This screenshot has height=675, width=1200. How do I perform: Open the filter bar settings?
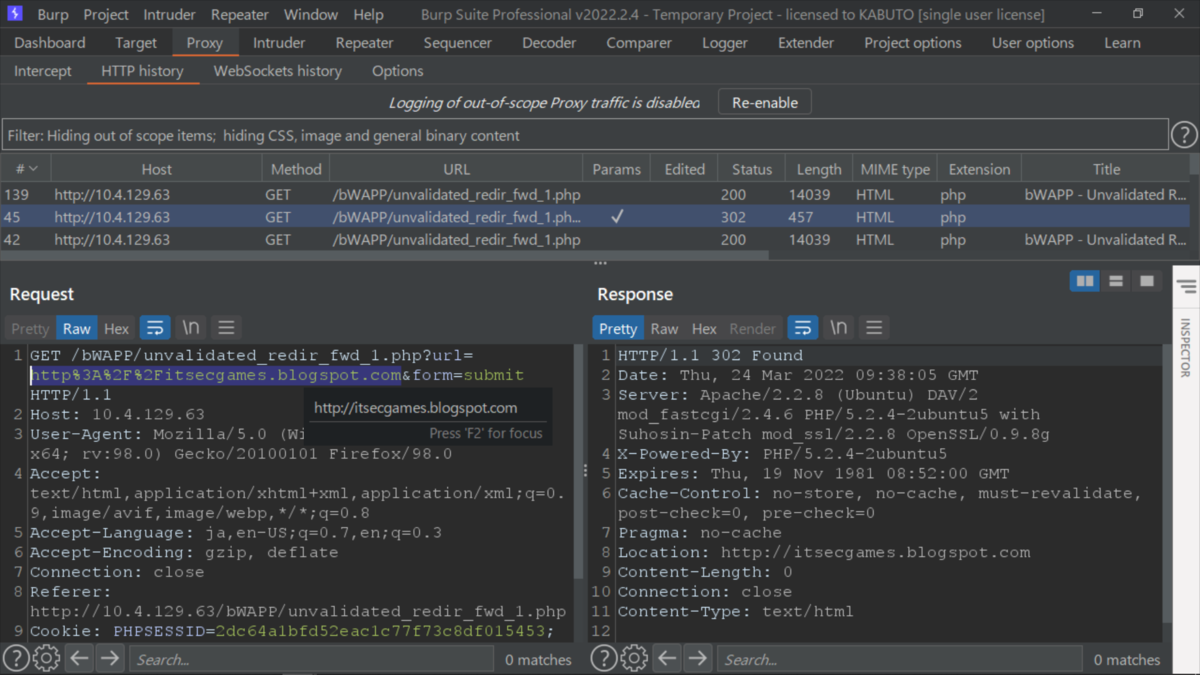[x=585, y=135]
